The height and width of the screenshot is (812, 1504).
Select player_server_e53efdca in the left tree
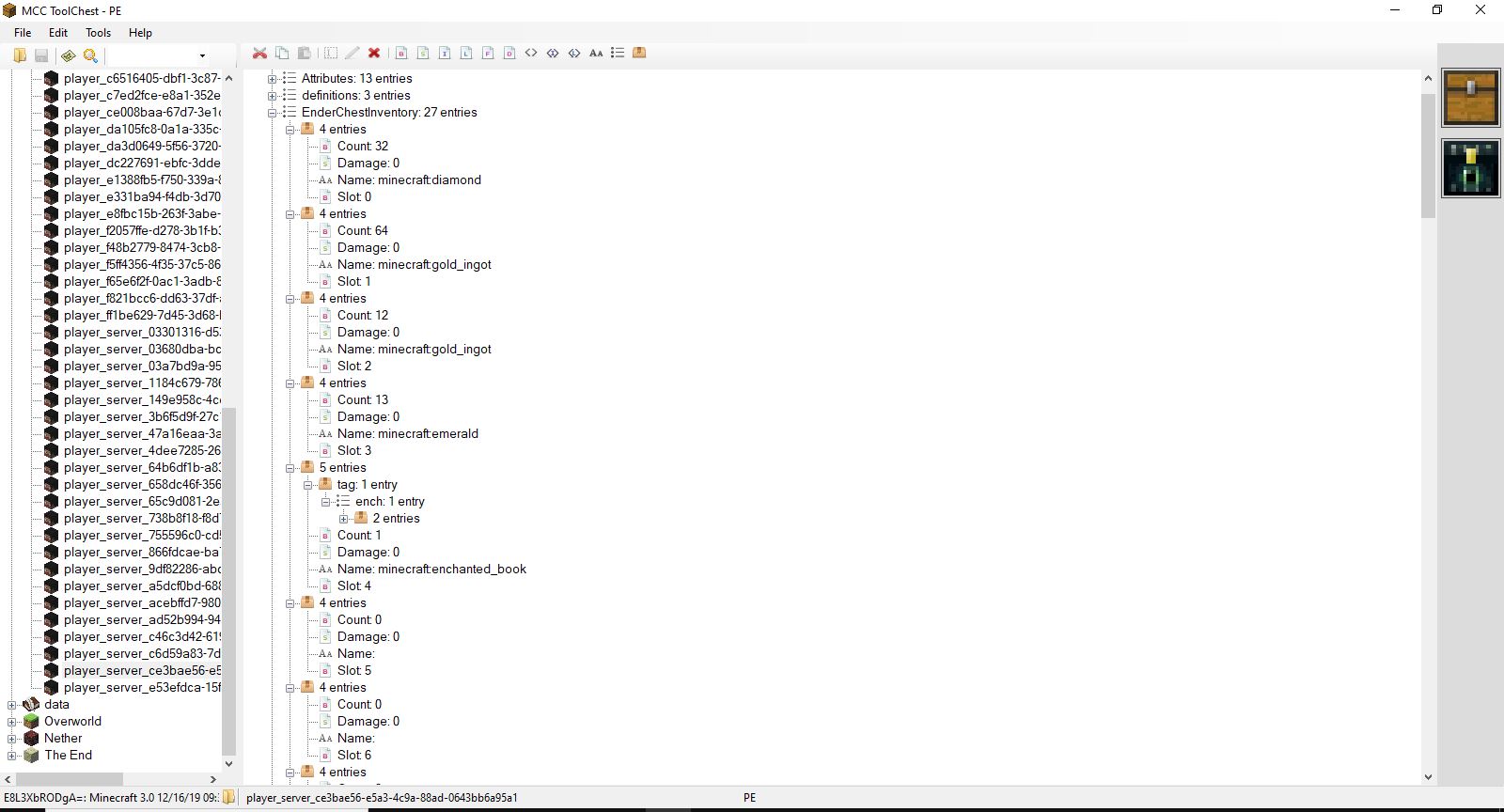click(142, 688)
